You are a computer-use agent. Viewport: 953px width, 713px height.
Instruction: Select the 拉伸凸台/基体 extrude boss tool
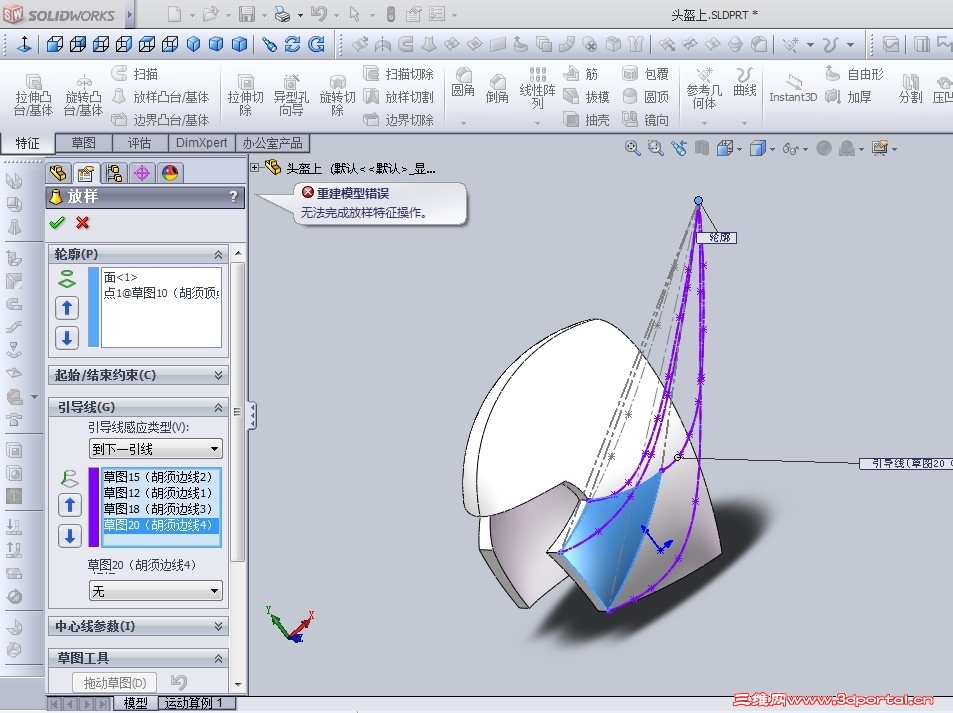point(33,95)
